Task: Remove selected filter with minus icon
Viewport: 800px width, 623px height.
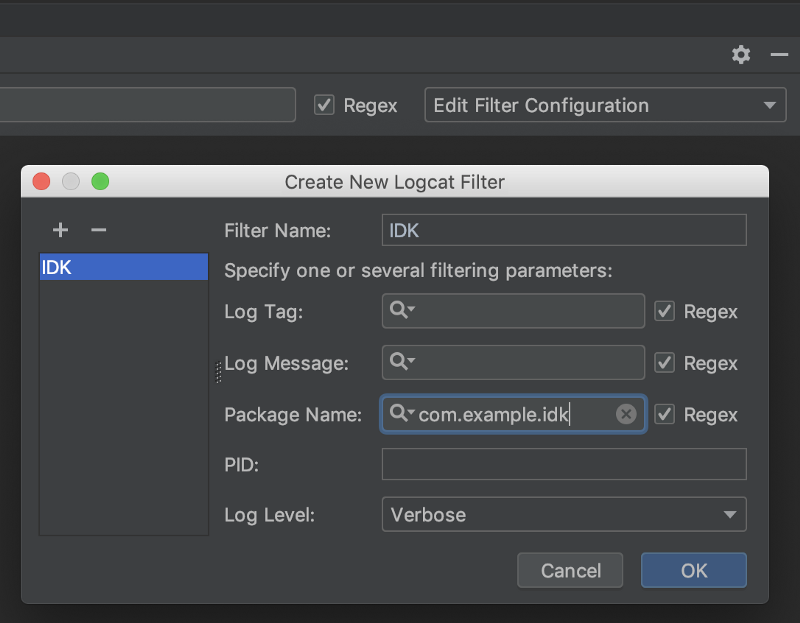Action: click(x=98, y=230)
